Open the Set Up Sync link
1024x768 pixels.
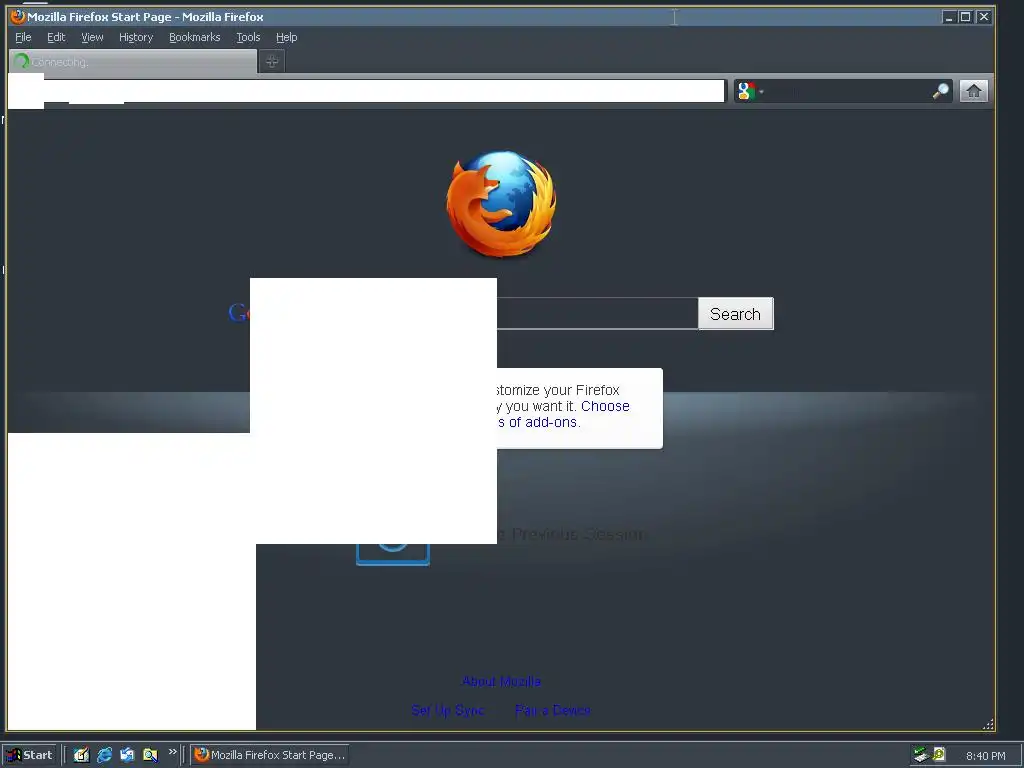[448, 710]
